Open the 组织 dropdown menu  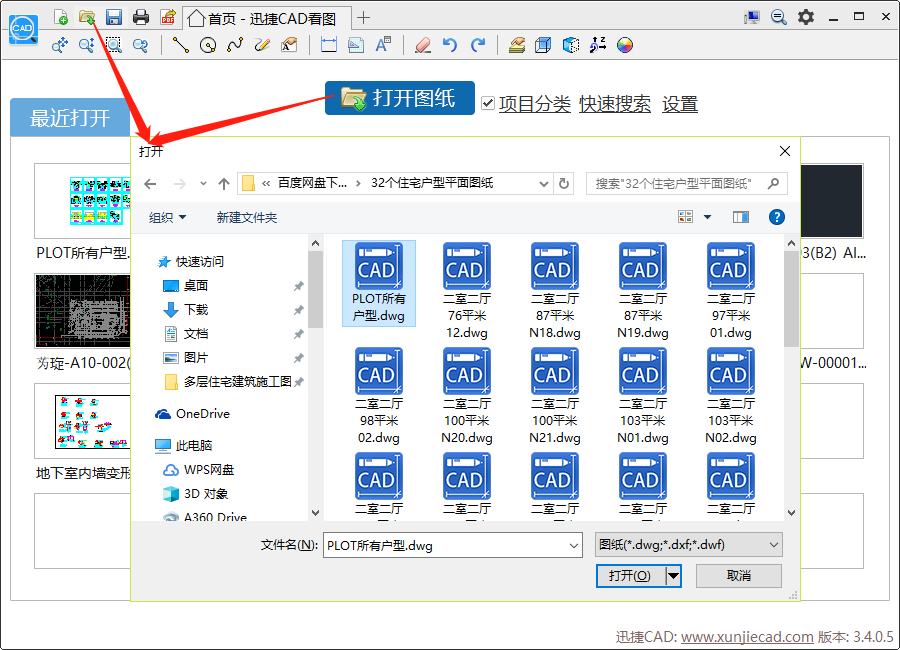(168, 218)
